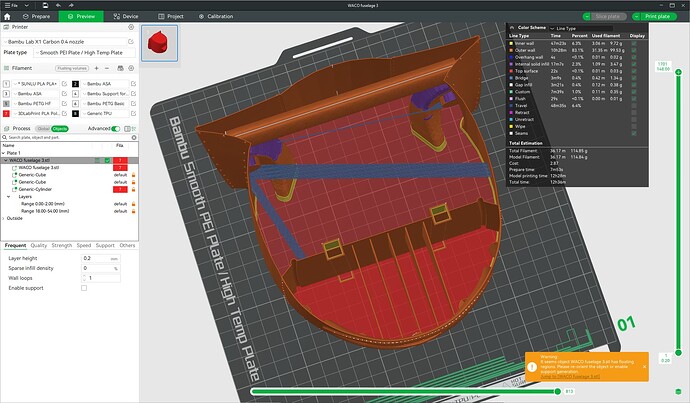Image resolution: width=690 pixels, height=403 pixels.
Task: Collapse the Color Scheme legend panel arrow
Action: (512, 27)
